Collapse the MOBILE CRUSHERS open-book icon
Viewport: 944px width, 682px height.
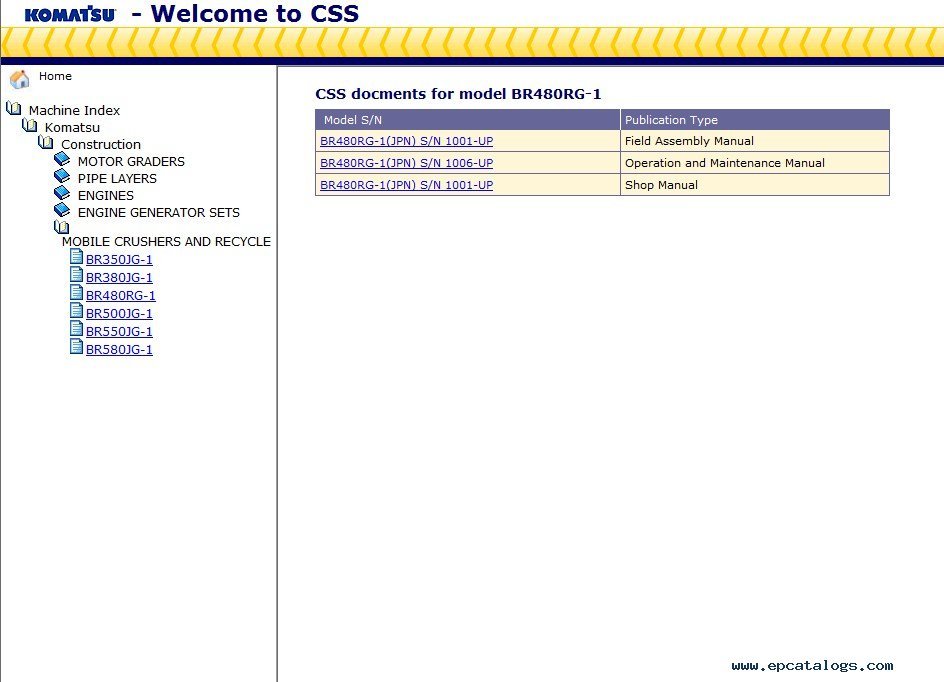(61, 227)
